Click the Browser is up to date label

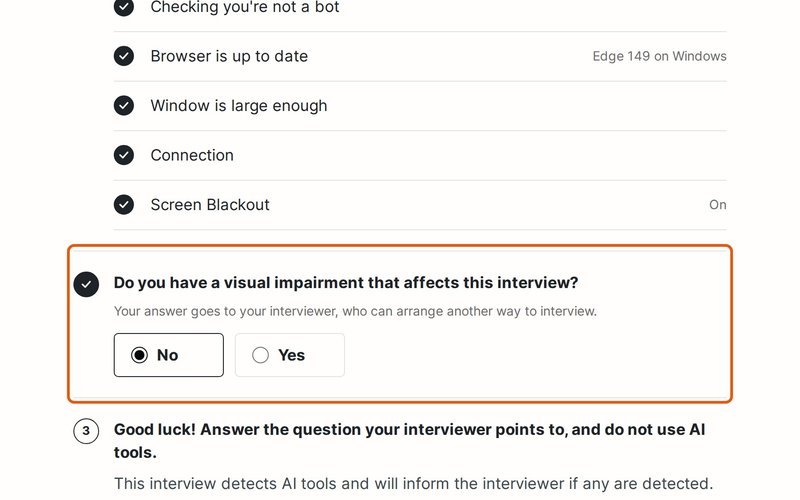(x=229, y=56)
